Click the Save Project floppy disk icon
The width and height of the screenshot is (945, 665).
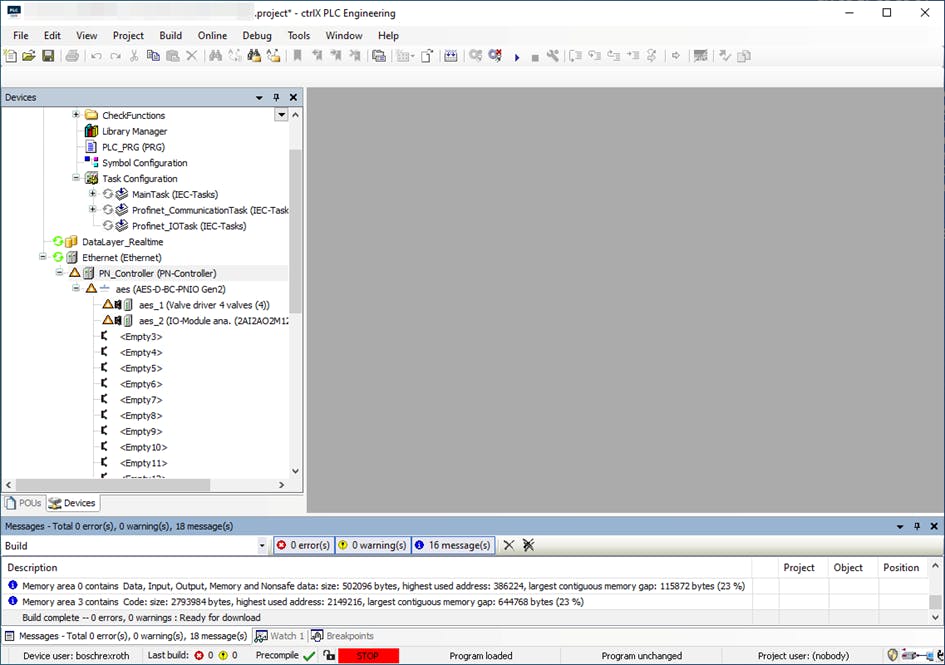point(48,56)
